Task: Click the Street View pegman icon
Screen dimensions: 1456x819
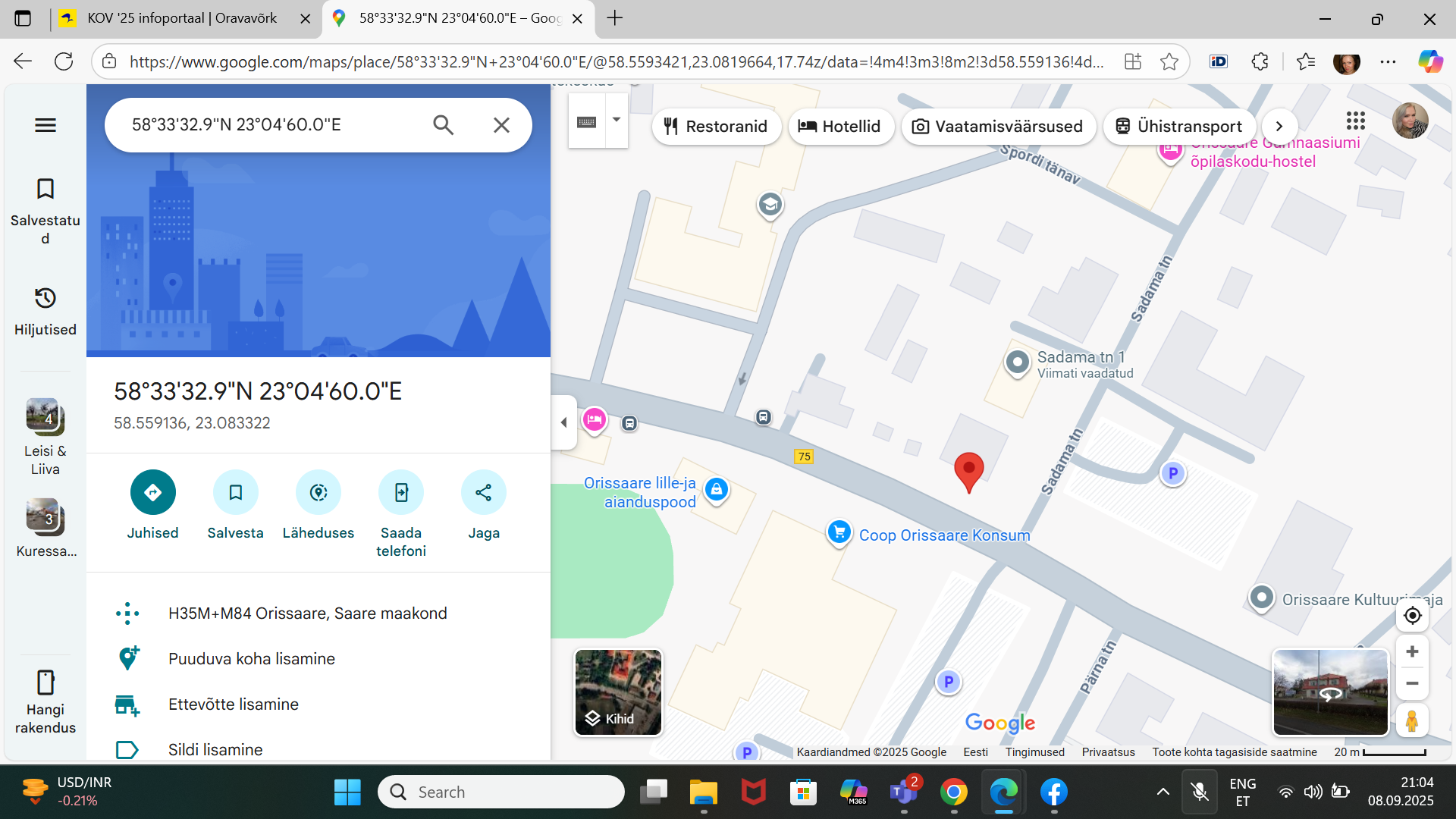Action: coord(1411,720)
